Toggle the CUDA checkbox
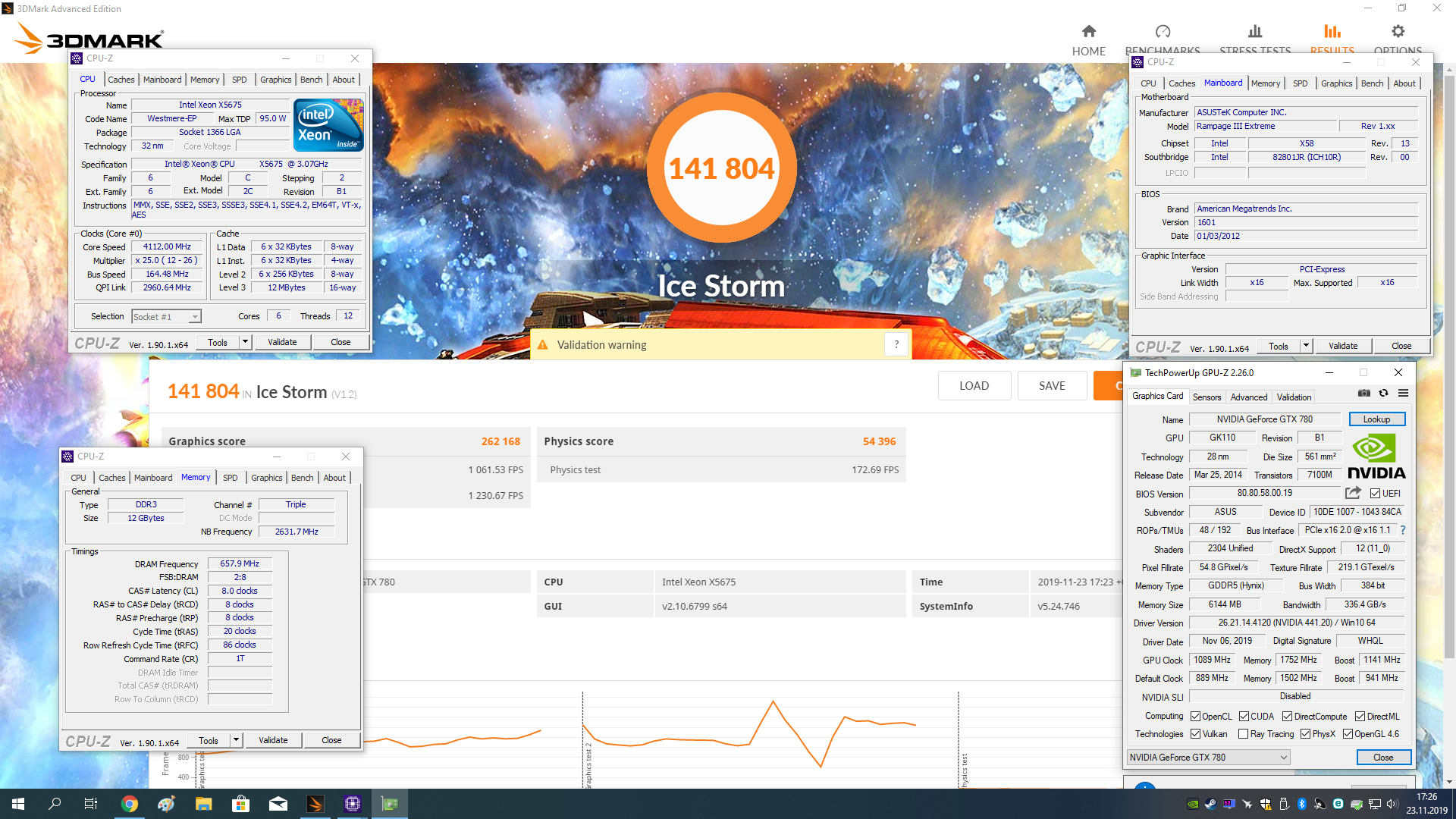1456x819 pixels. click(1244, 717)
